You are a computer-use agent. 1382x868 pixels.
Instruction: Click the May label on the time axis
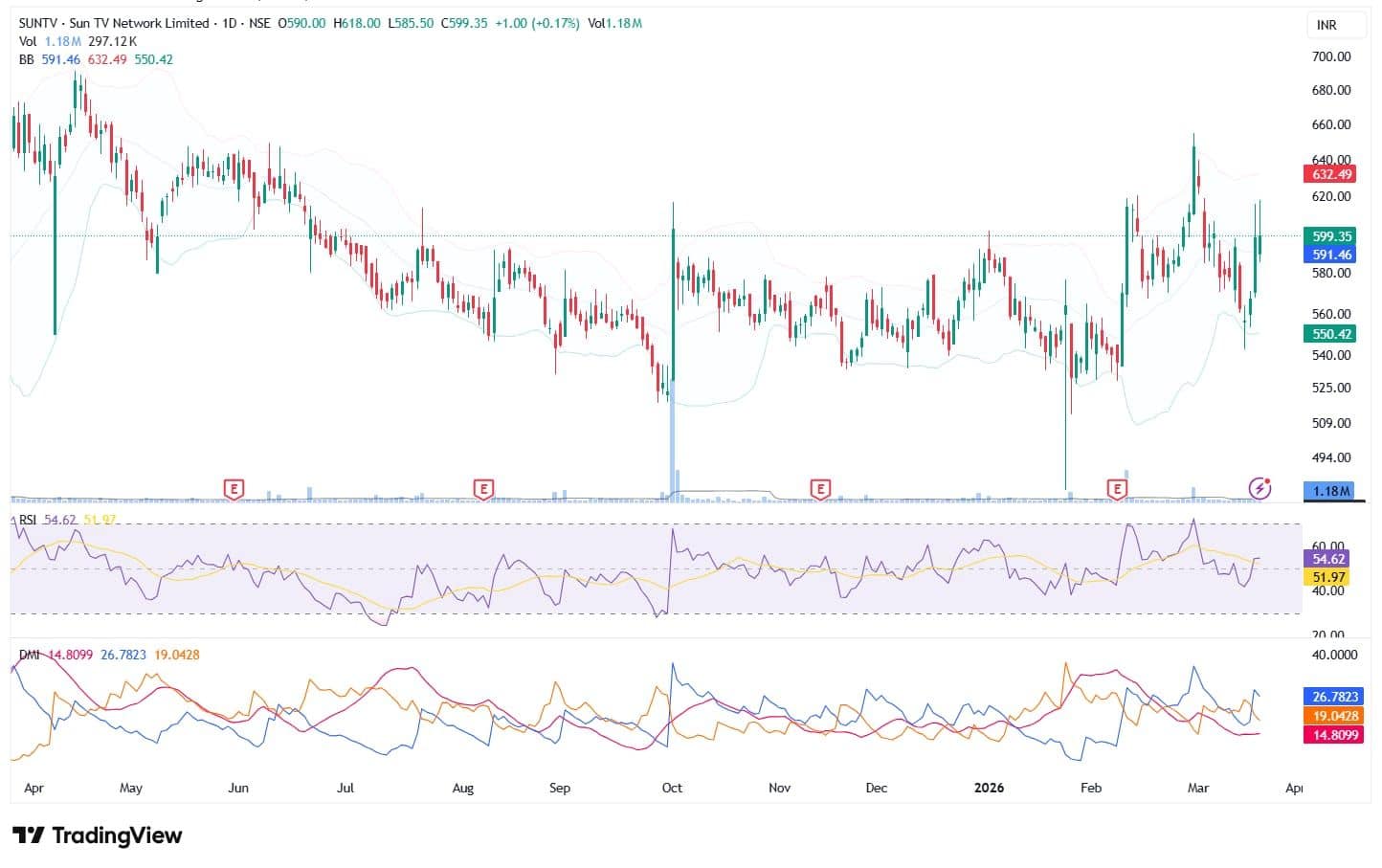coord(131,788)
